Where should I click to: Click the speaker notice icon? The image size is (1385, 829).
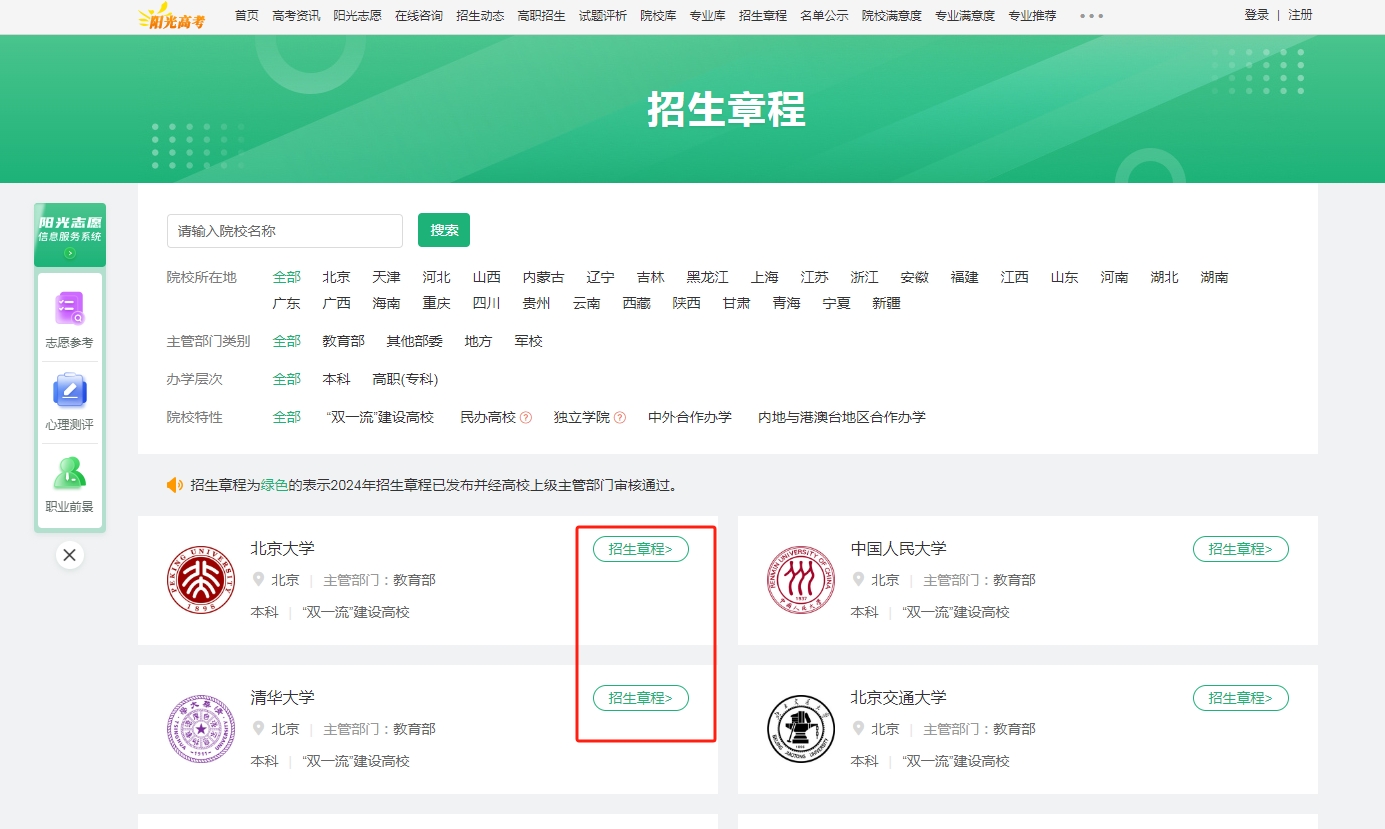(x=175, y=485)
